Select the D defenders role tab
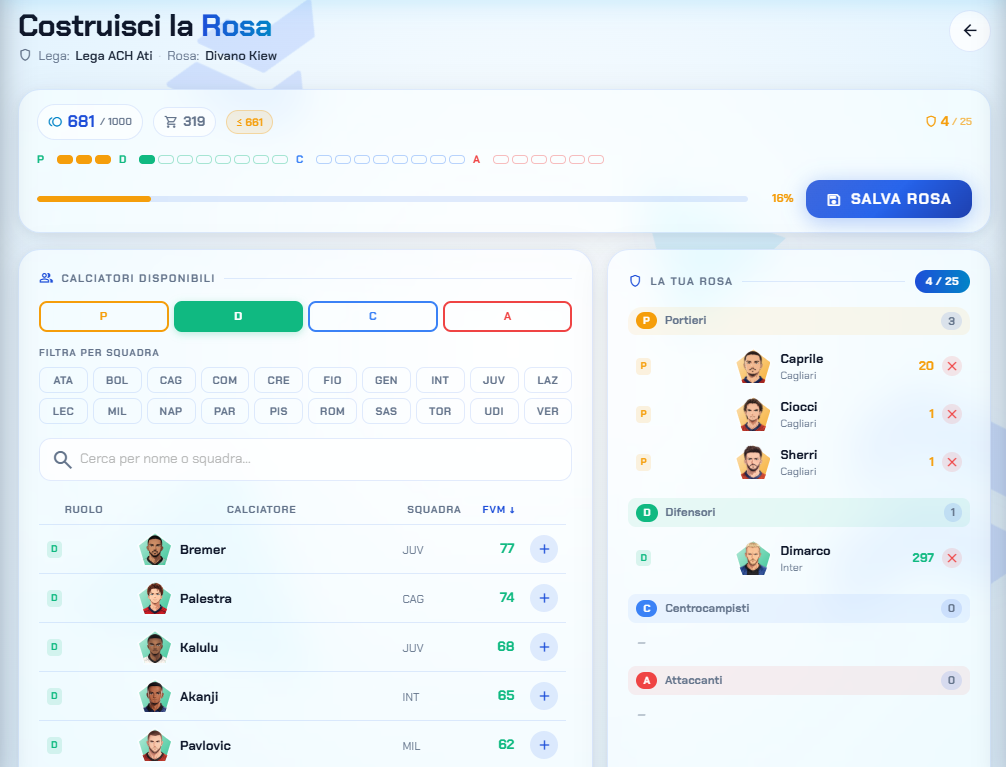The height and width of the screenshot is (767, 1006). 238,316
